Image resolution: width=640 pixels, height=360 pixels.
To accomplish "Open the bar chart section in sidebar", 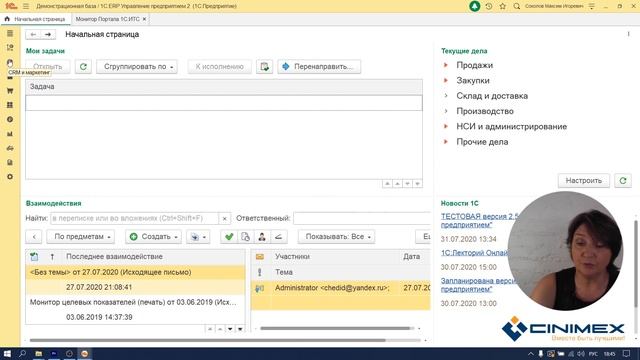I will (x=10, y=133).
